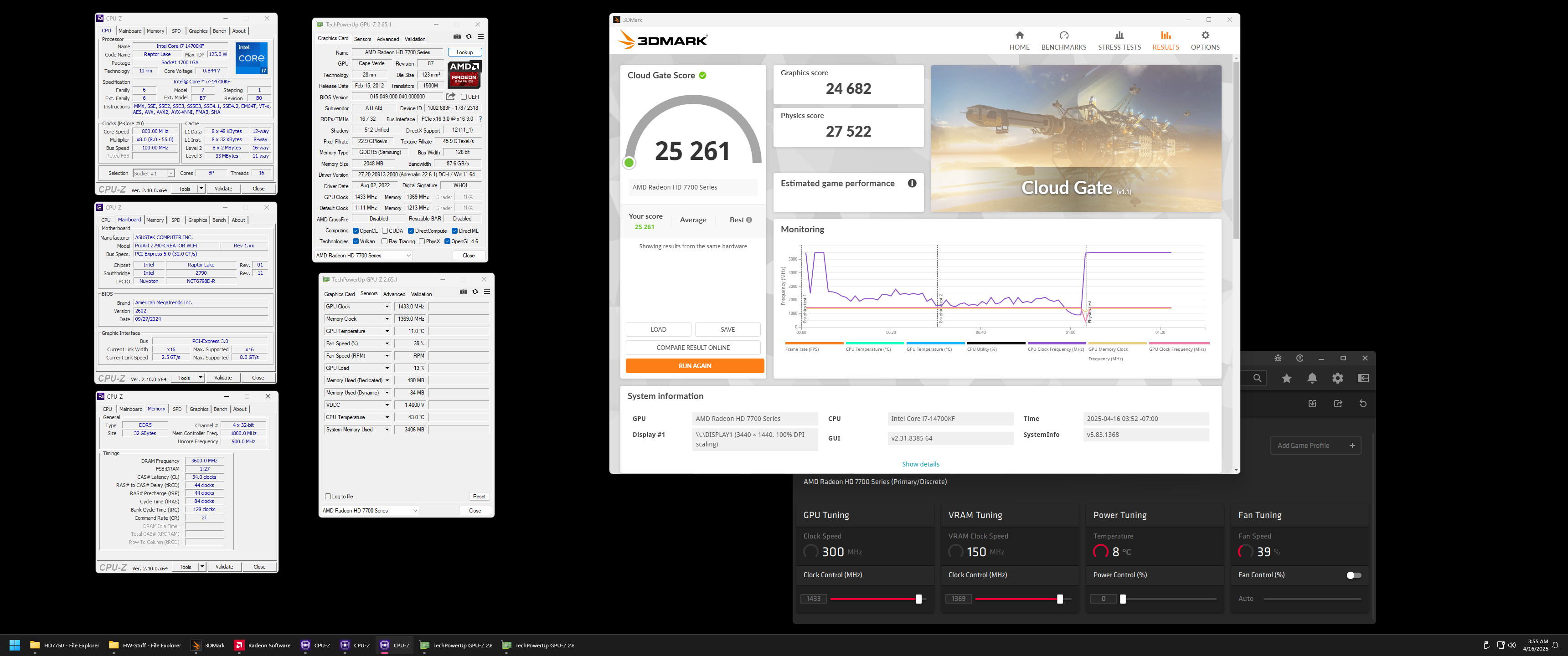This screenshot has height=656, width=1568.
Task: Open 3DMark Home navigation icon
Action: pos(1020,35)
